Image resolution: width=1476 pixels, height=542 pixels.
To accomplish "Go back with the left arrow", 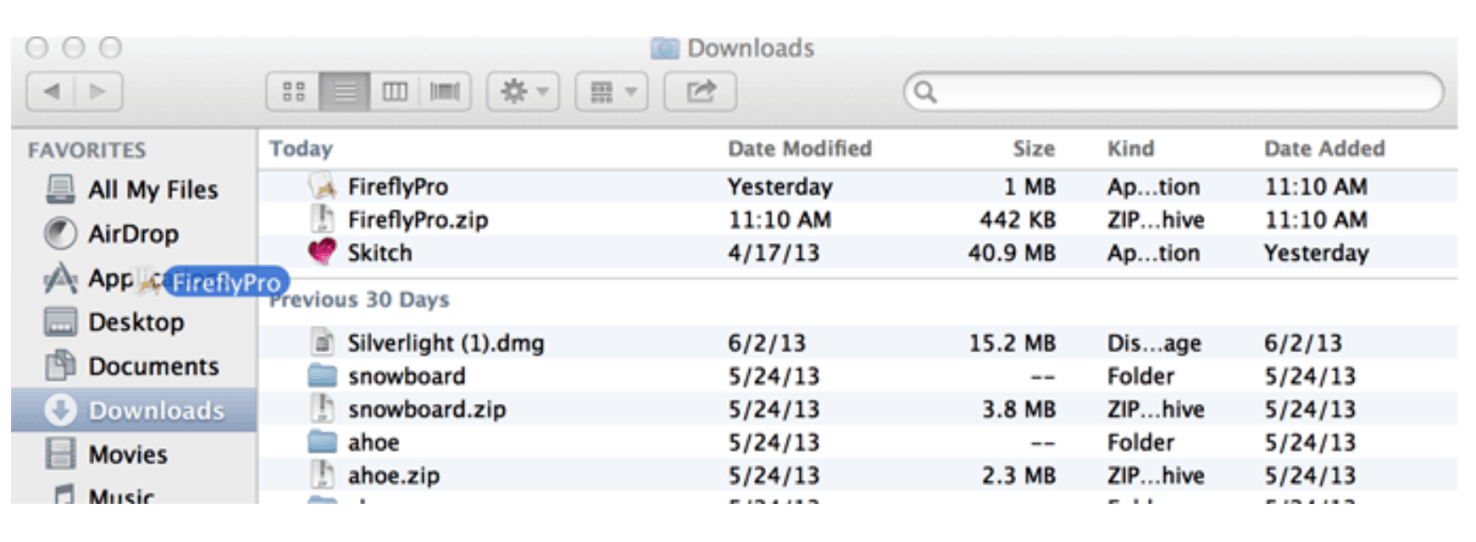I will coord(51,92).
